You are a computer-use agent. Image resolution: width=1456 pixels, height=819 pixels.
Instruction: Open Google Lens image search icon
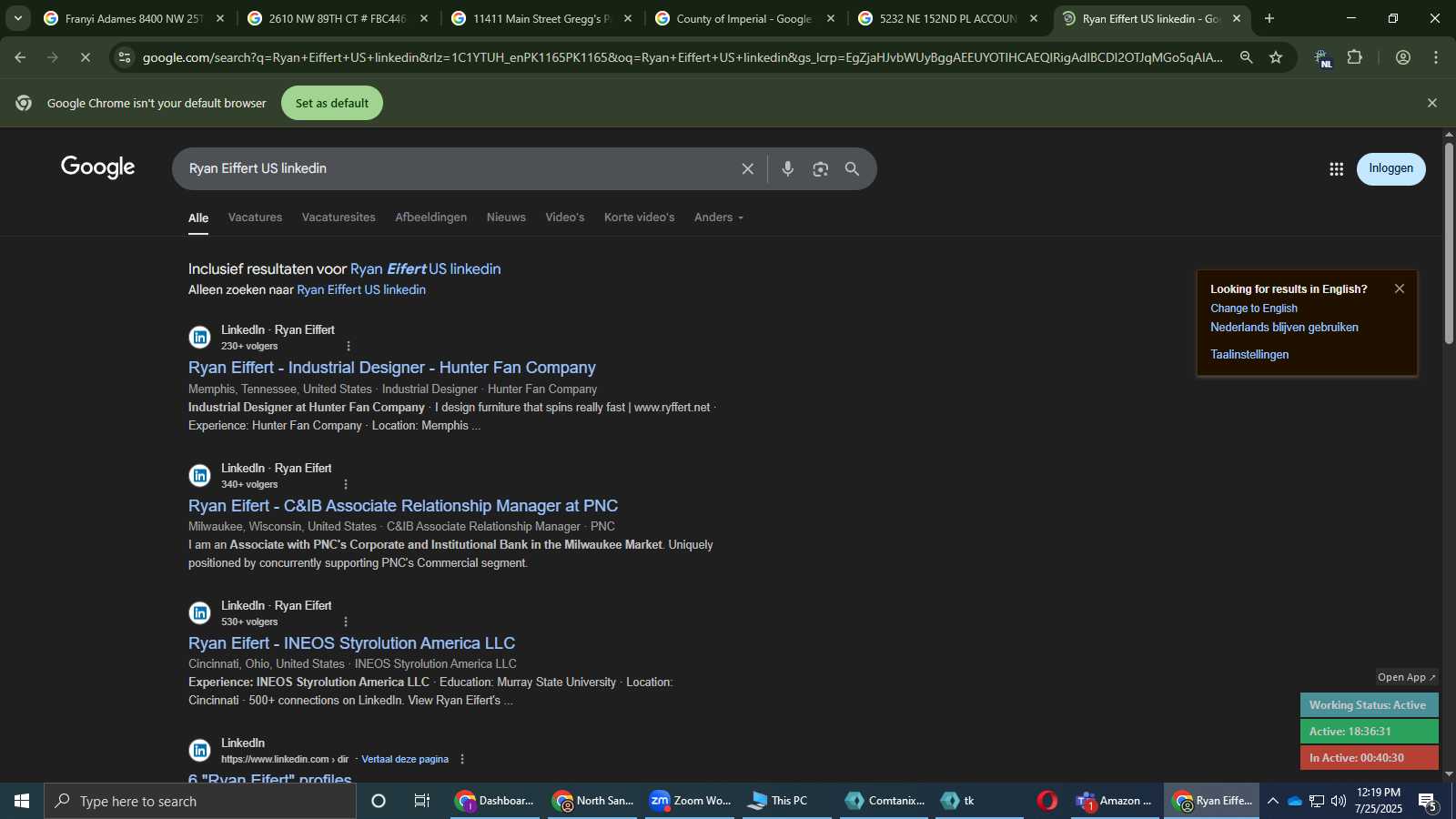[x=820, y=169]
